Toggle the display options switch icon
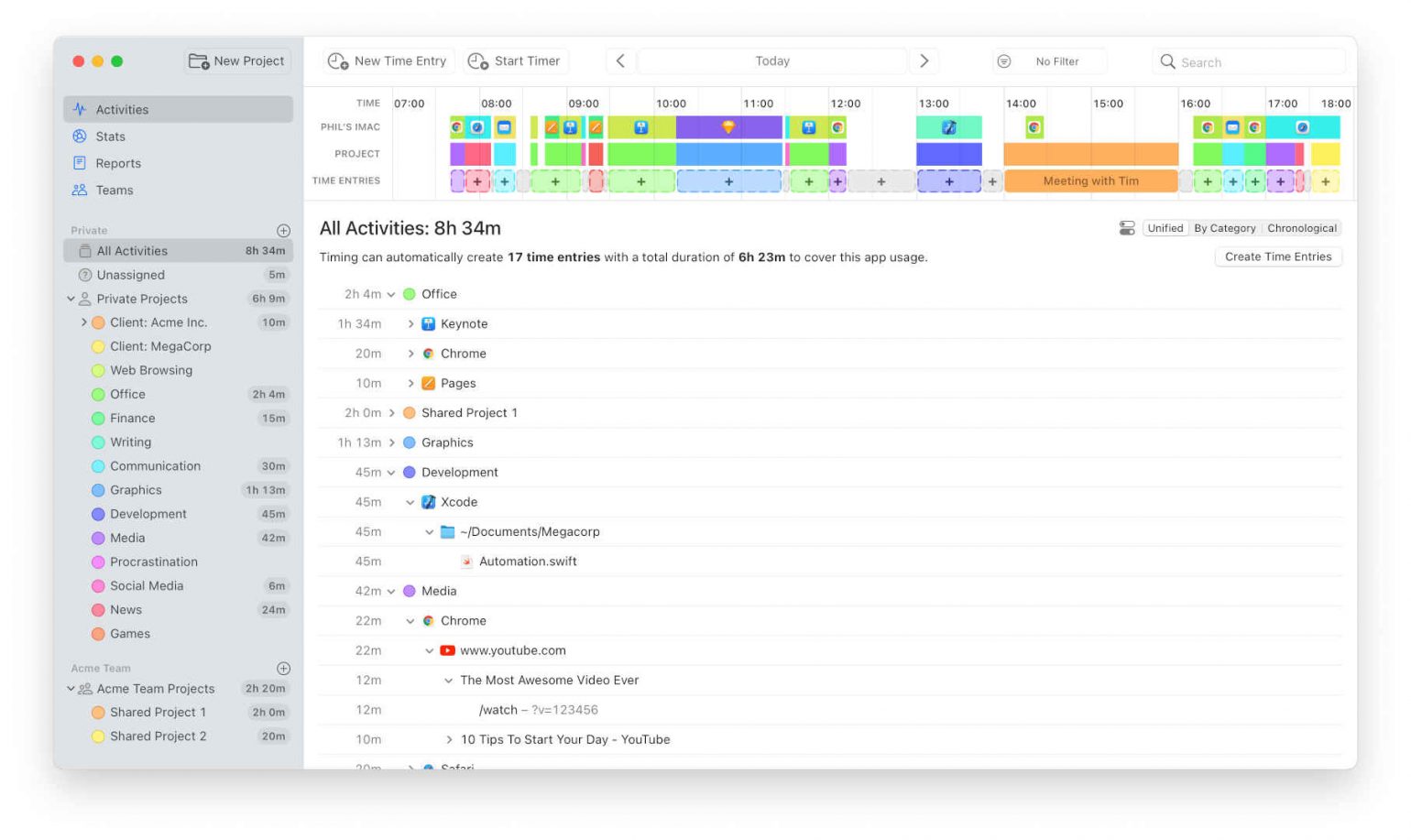1411x840 pixels. coord(1127,228)
